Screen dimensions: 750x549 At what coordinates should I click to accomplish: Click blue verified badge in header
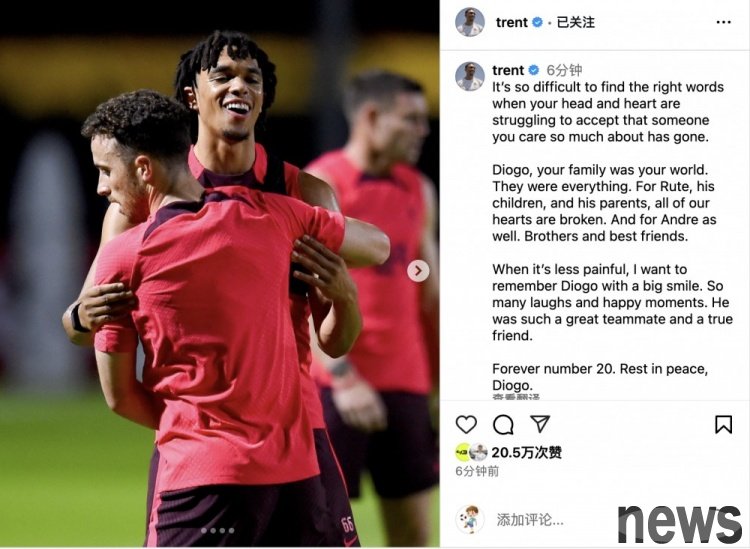pyautogui.click(x=537, y=22)
